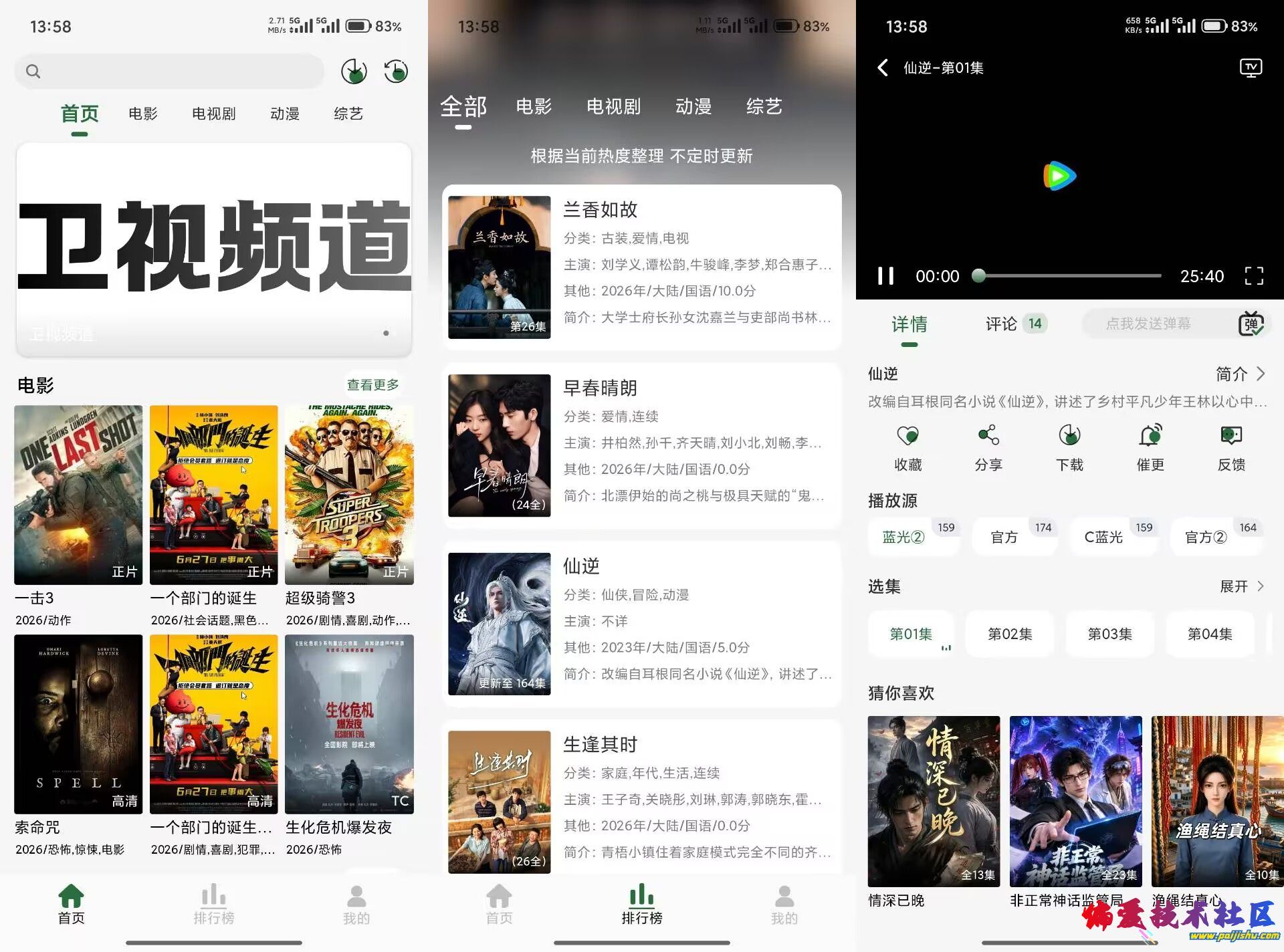Open the 情深已晚 recommendation
This screenshot has height=952, width=1284.
point(934,801)
